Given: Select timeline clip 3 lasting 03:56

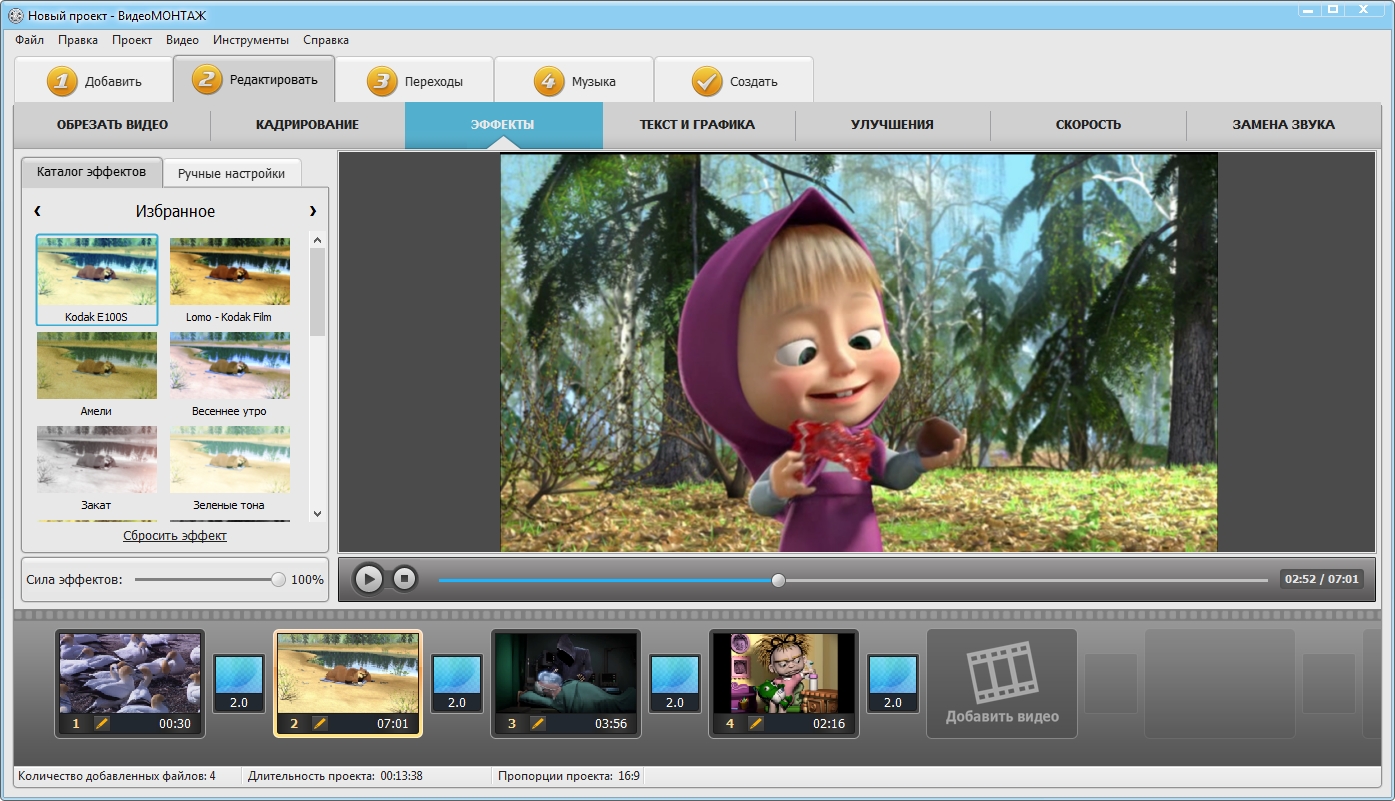Looking at the screenshot, I should [x=566, y=684].
